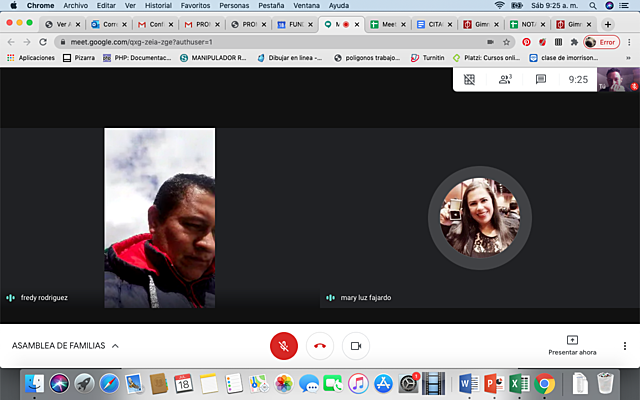This screenshot has width=640, height=400.
Task: Open the Trash in the Dock
Action: pos(605,383)
